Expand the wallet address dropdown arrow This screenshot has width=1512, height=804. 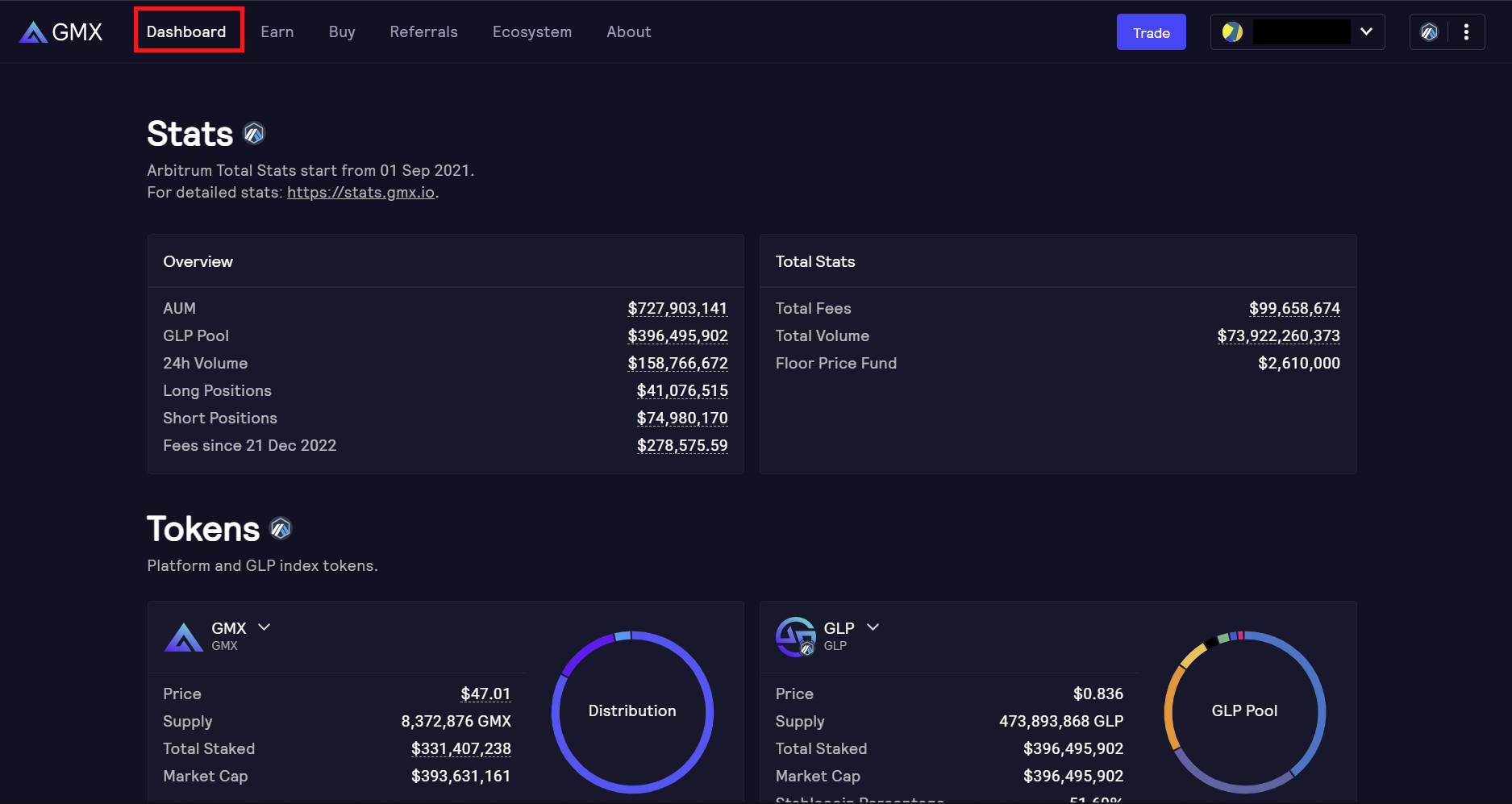tap(1366, 32)
